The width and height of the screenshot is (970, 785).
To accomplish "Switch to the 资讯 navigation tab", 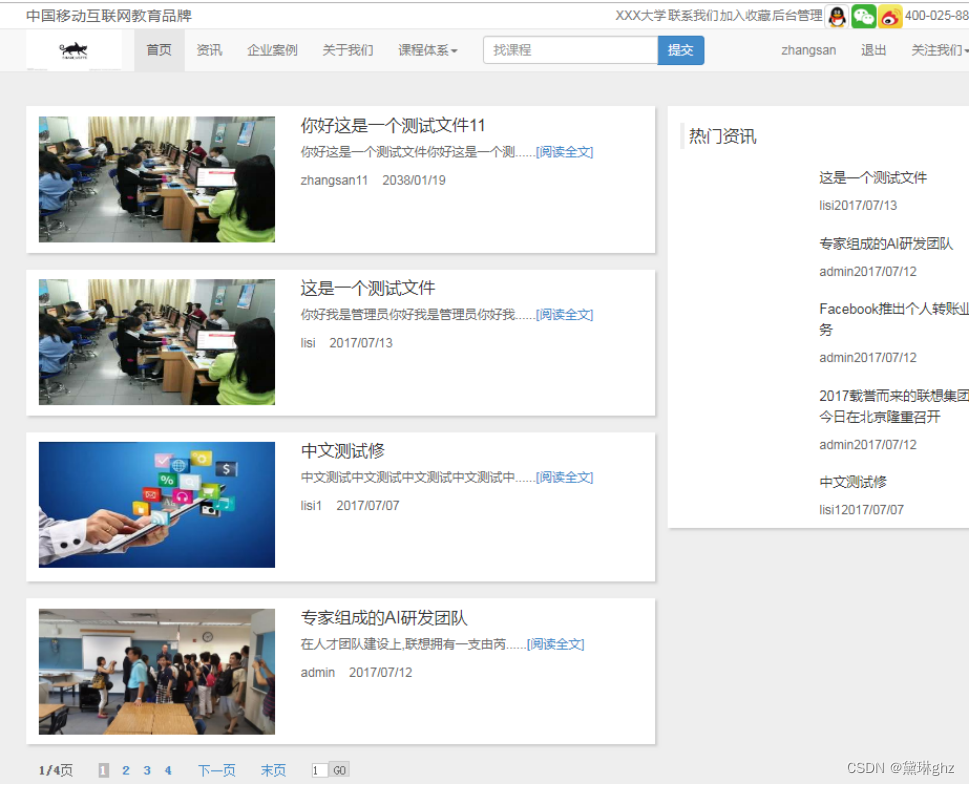I will [209, 49].
